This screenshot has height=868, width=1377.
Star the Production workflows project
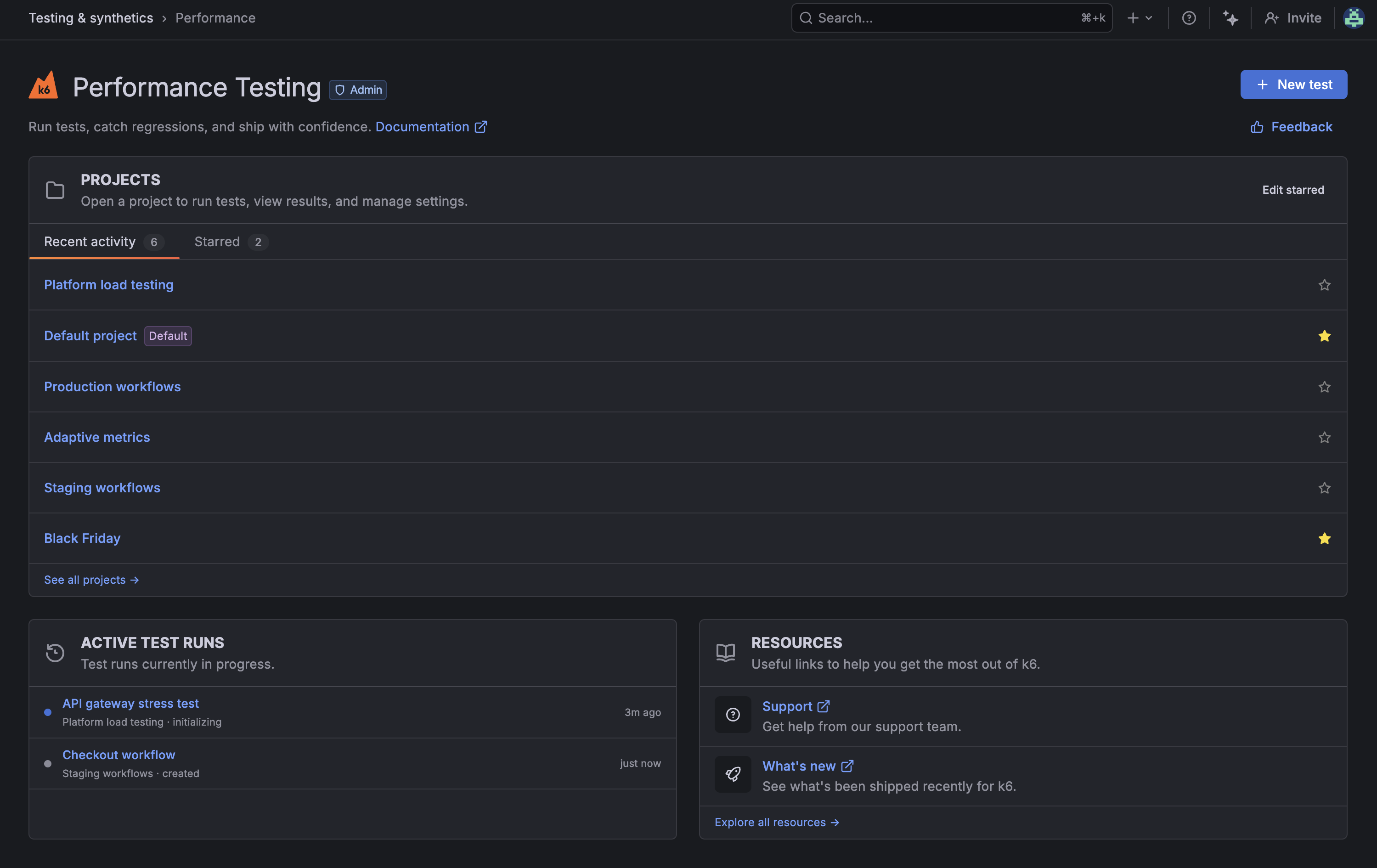[1324, 387]
